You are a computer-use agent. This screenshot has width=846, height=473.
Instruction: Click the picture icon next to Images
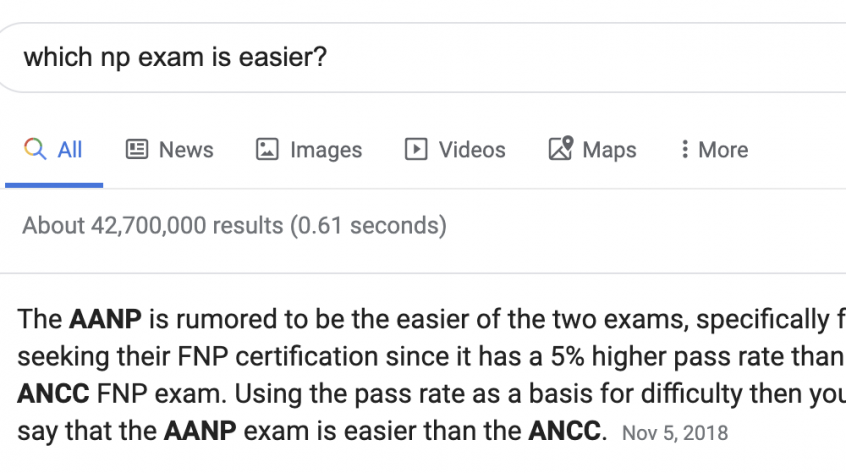[267, 149]
